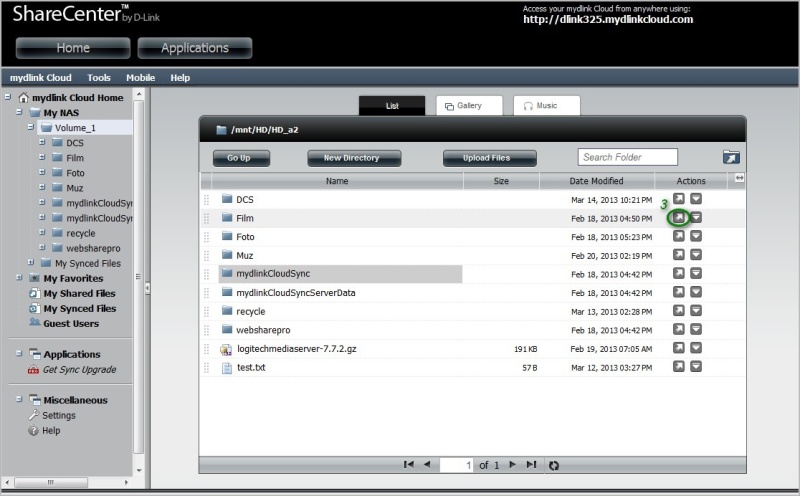Screen dimensions: 800x496
Task: Click the mydlink Cloud Home house icon
Action: 23,97
